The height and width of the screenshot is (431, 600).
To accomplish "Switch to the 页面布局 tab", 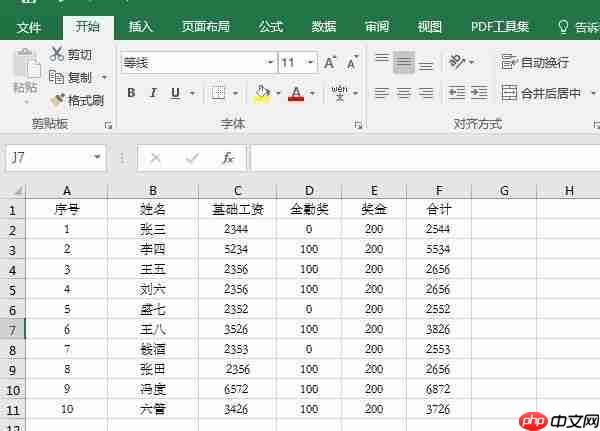I will (x=206, y=26).
